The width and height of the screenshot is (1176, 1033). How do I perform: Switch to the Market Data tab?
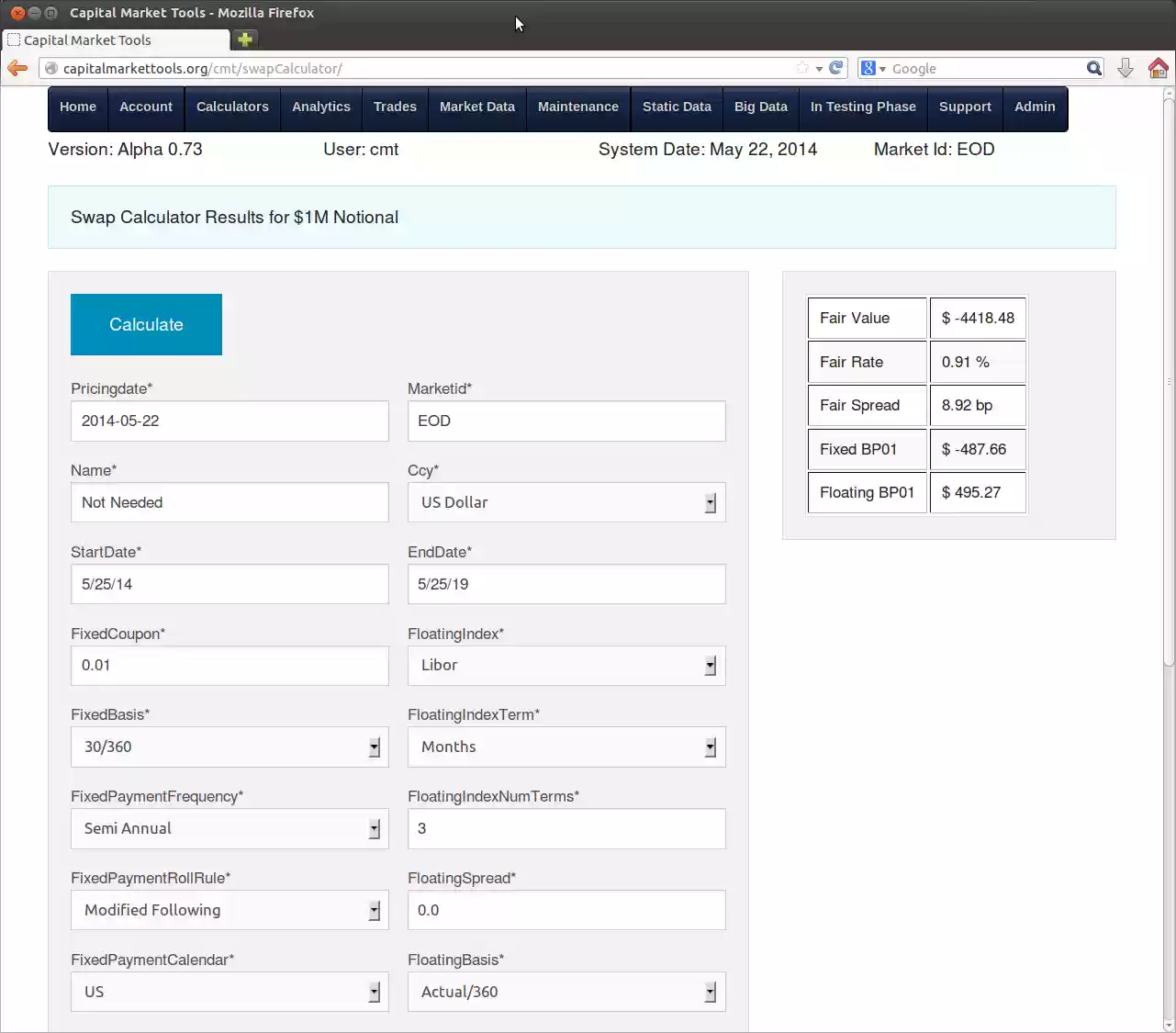[x=476, y=107]
